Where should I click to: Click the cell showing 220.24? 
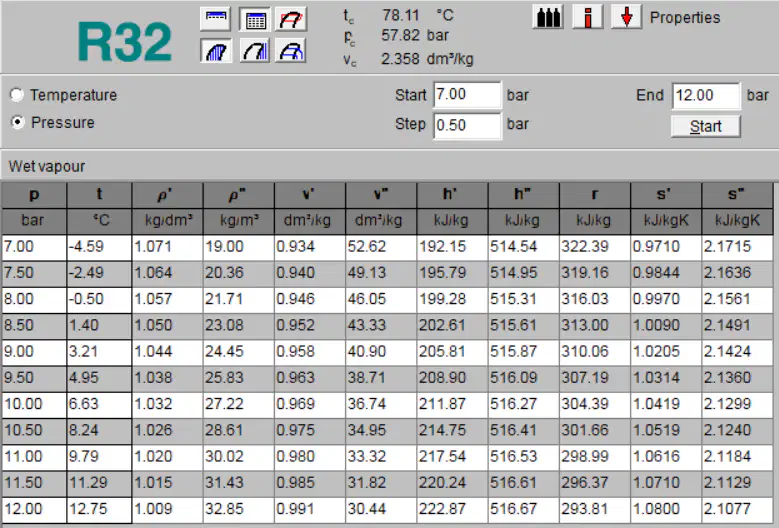452,483
